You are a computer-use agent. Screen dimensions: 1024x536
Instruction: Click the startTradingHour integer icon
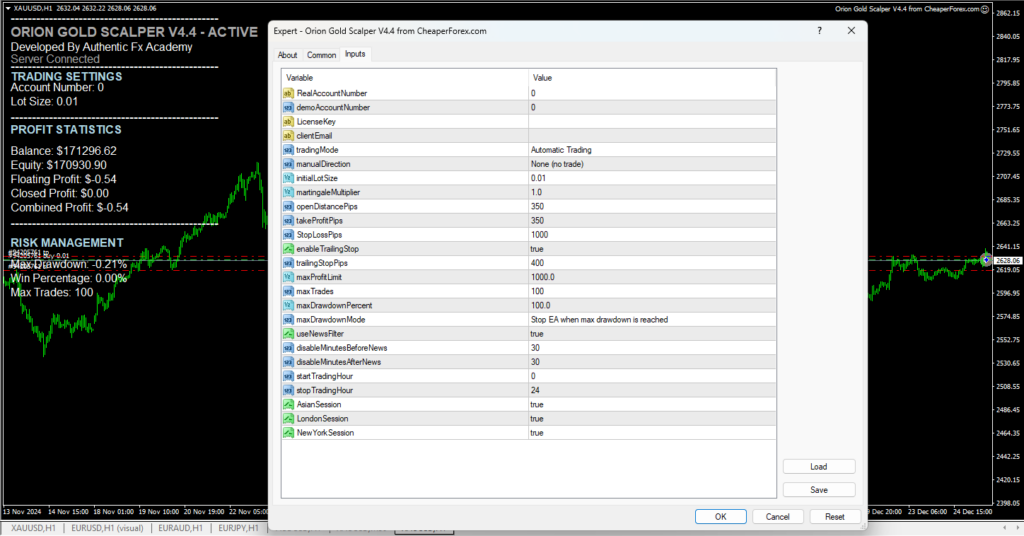pyautogui.click(x=289, y=376)
